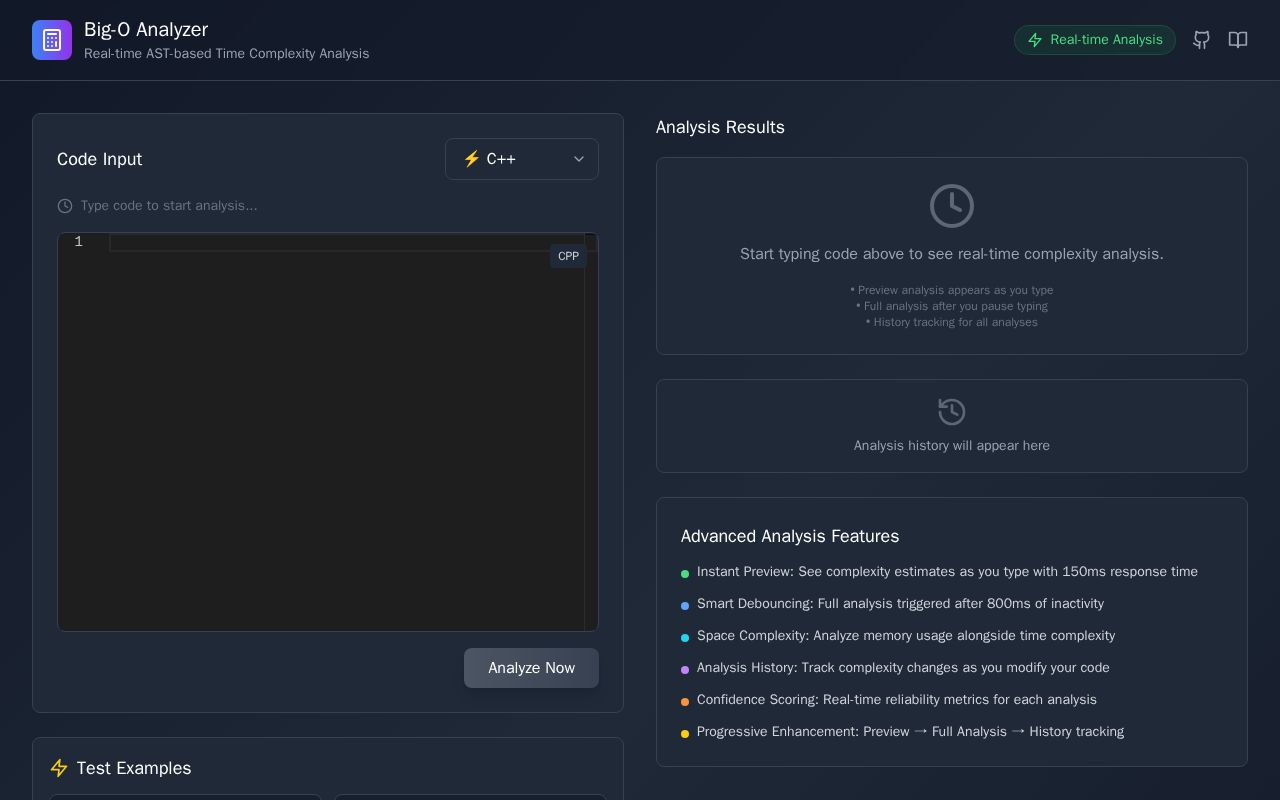The image size is (1280, 800).
Task: Click 'History tracking for all analyses' hint
Action: tap(952, 322)
